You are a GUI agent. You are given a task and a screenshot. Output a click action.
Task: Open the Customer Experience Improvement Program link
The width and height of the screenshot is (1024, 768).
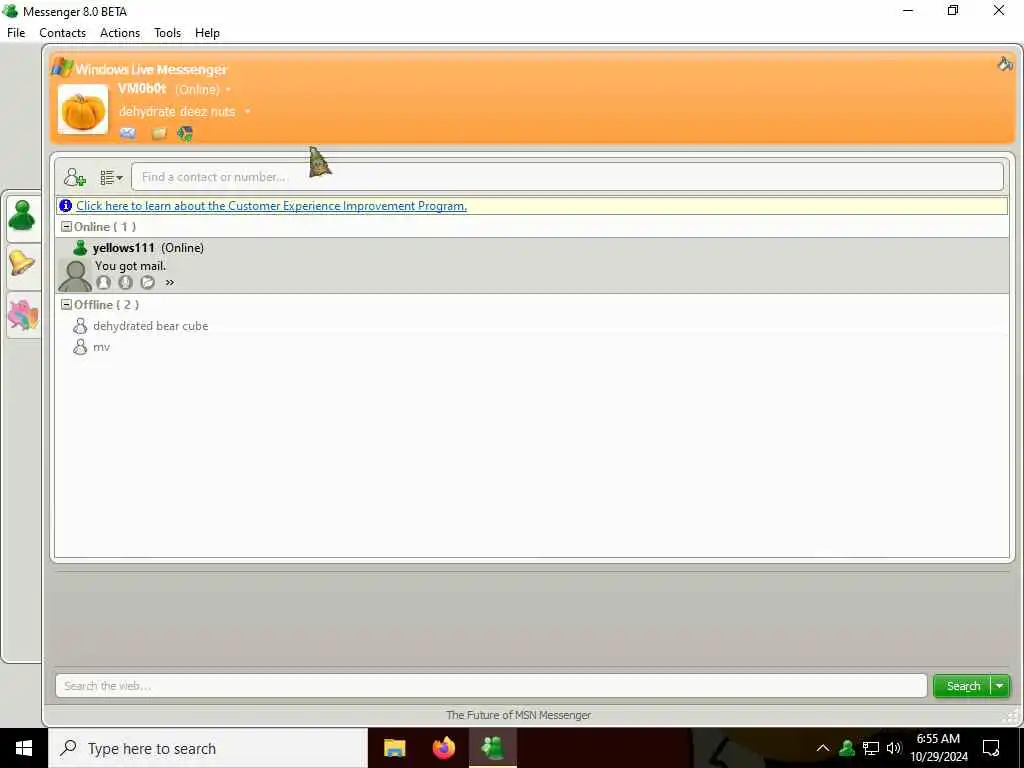click(272, 206)
